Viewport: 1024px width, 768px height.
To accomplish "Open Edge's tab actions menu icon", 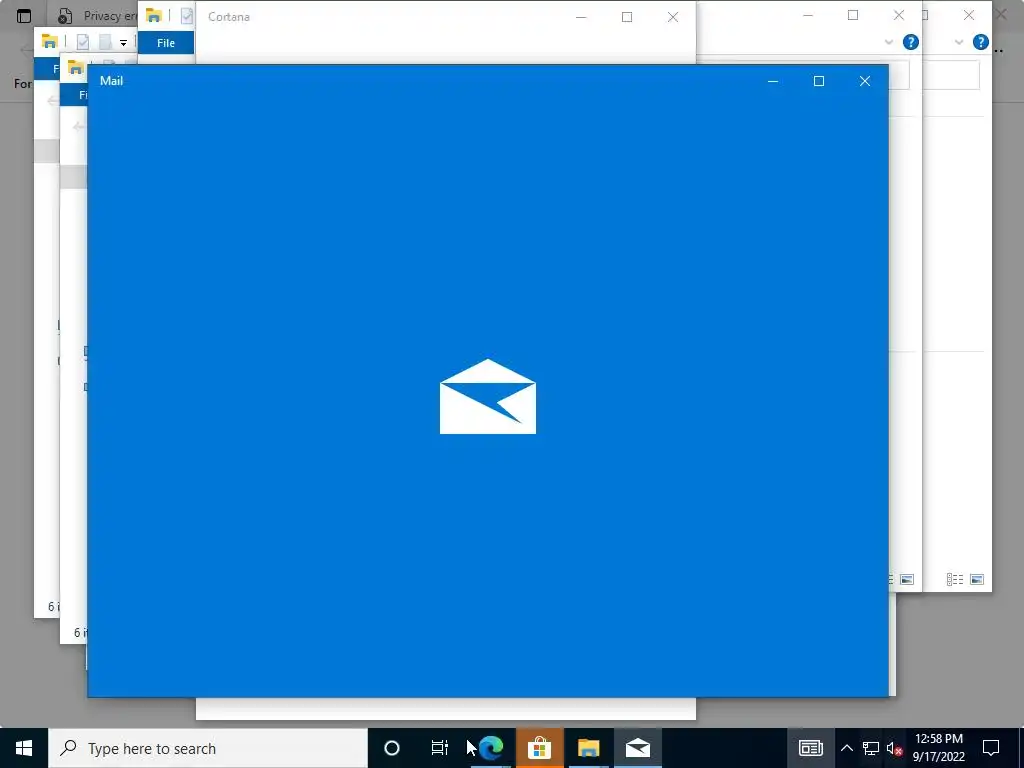I will (x=24, y=16).
